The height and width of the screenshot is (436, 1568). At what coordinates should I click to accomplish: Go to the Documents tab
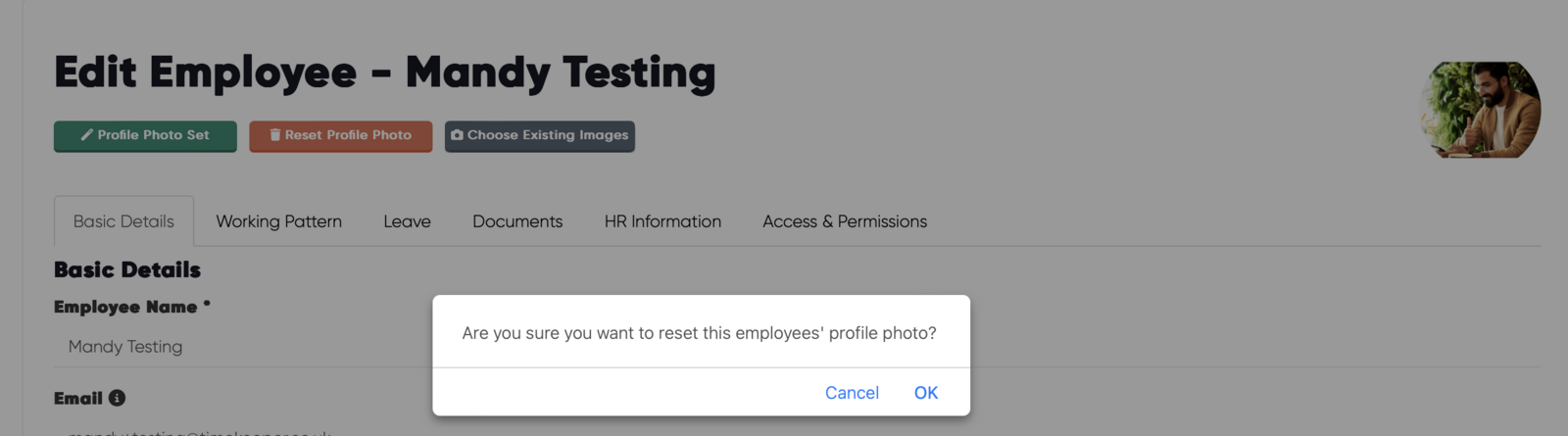point(517,221)
